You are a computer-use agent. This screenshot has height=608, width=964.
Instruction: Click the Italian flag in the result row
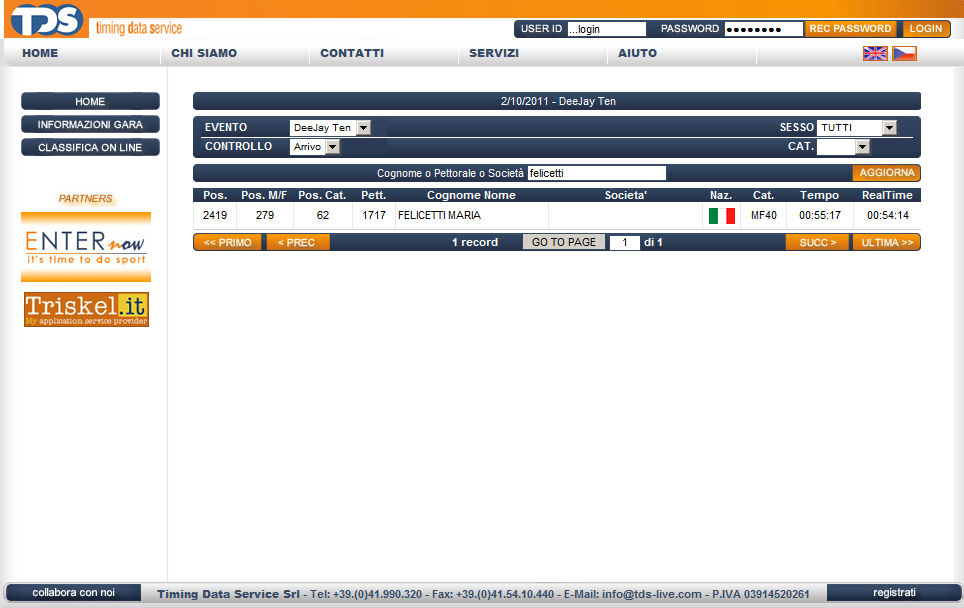coord(721,215)
